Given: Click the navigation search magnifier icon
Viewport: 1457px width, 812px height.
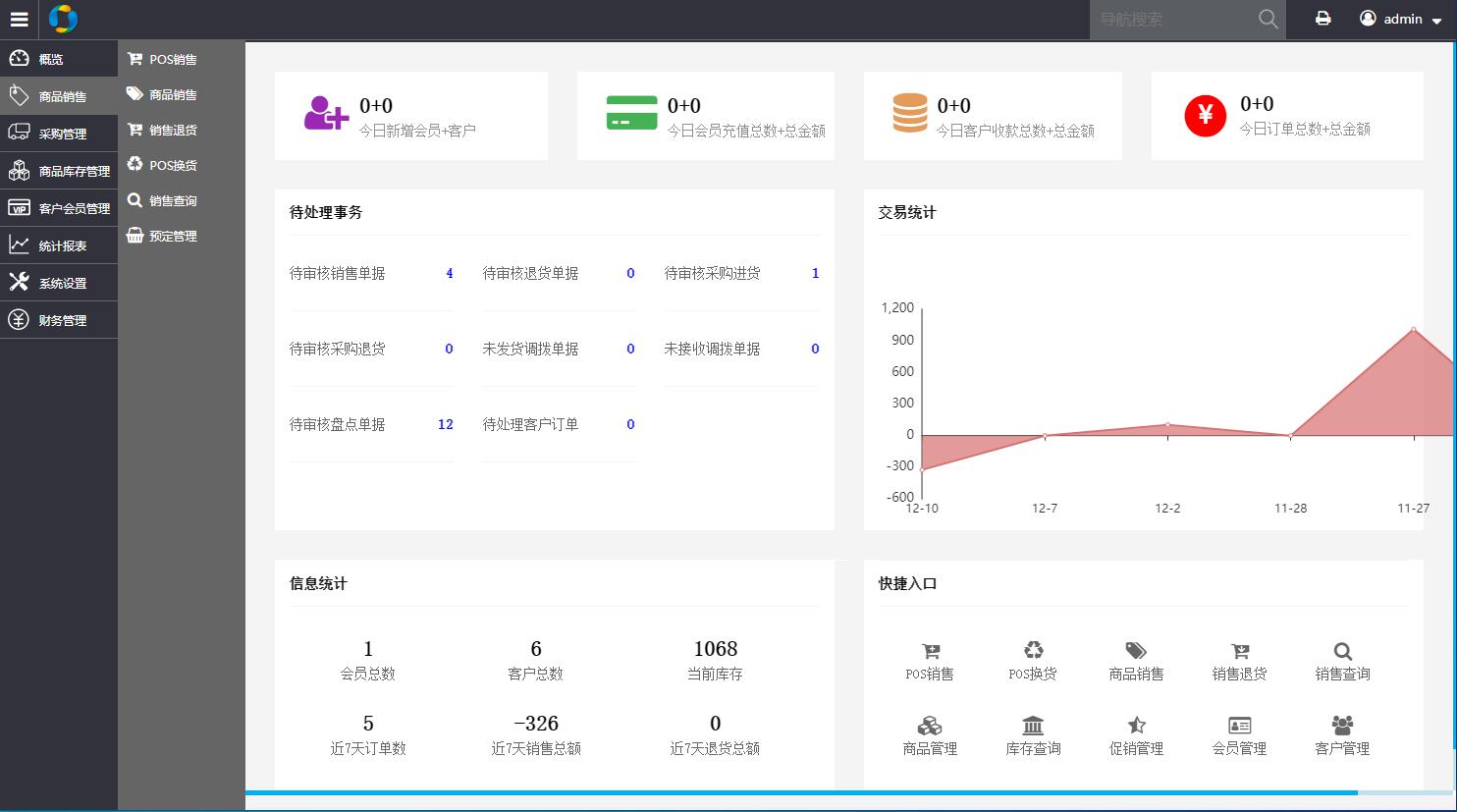Looking at the screenshot, I should [x=1268, y=19].
